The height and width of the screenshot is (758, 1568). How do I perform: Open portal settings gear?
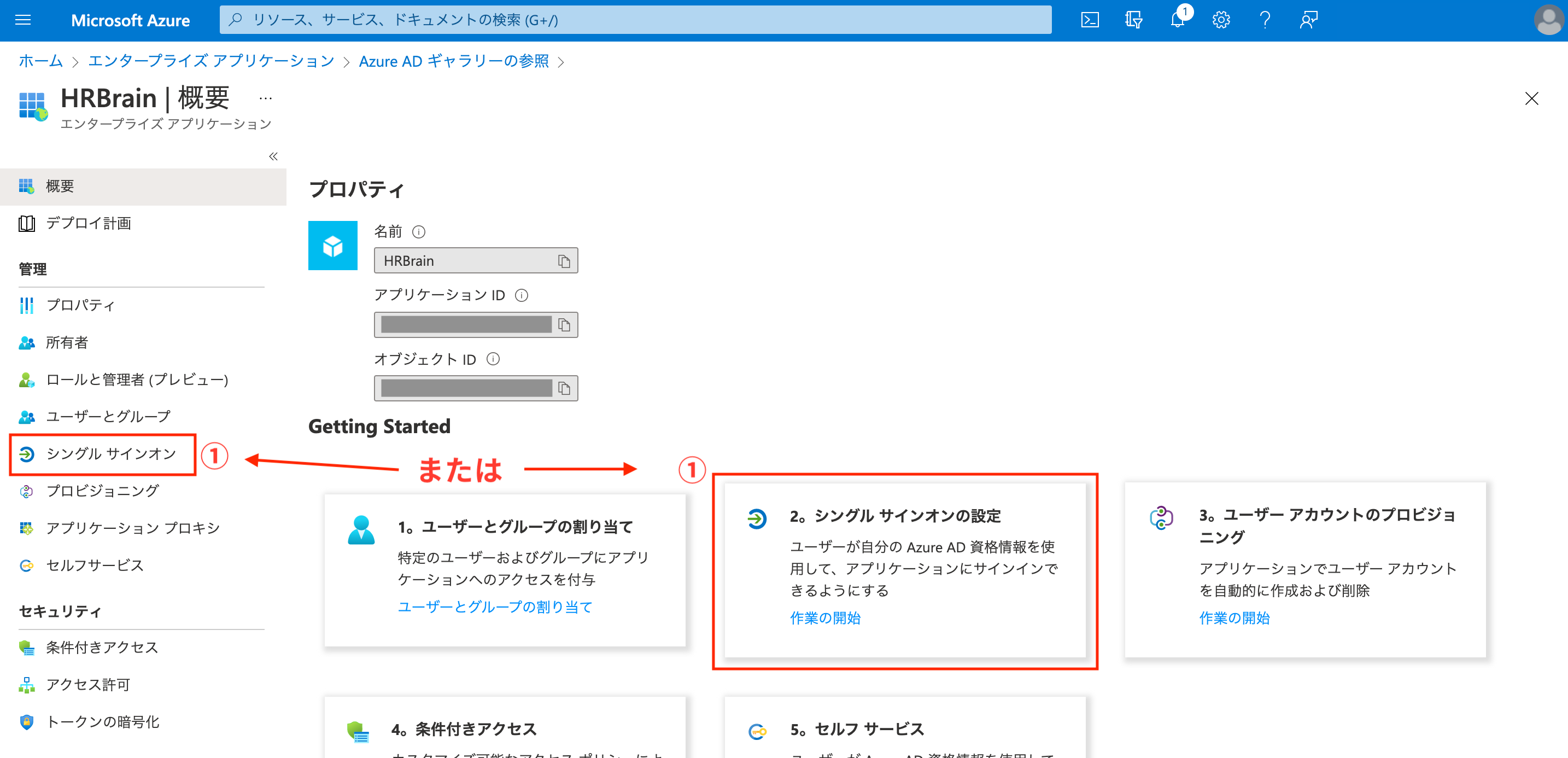tap(1221, 20)
